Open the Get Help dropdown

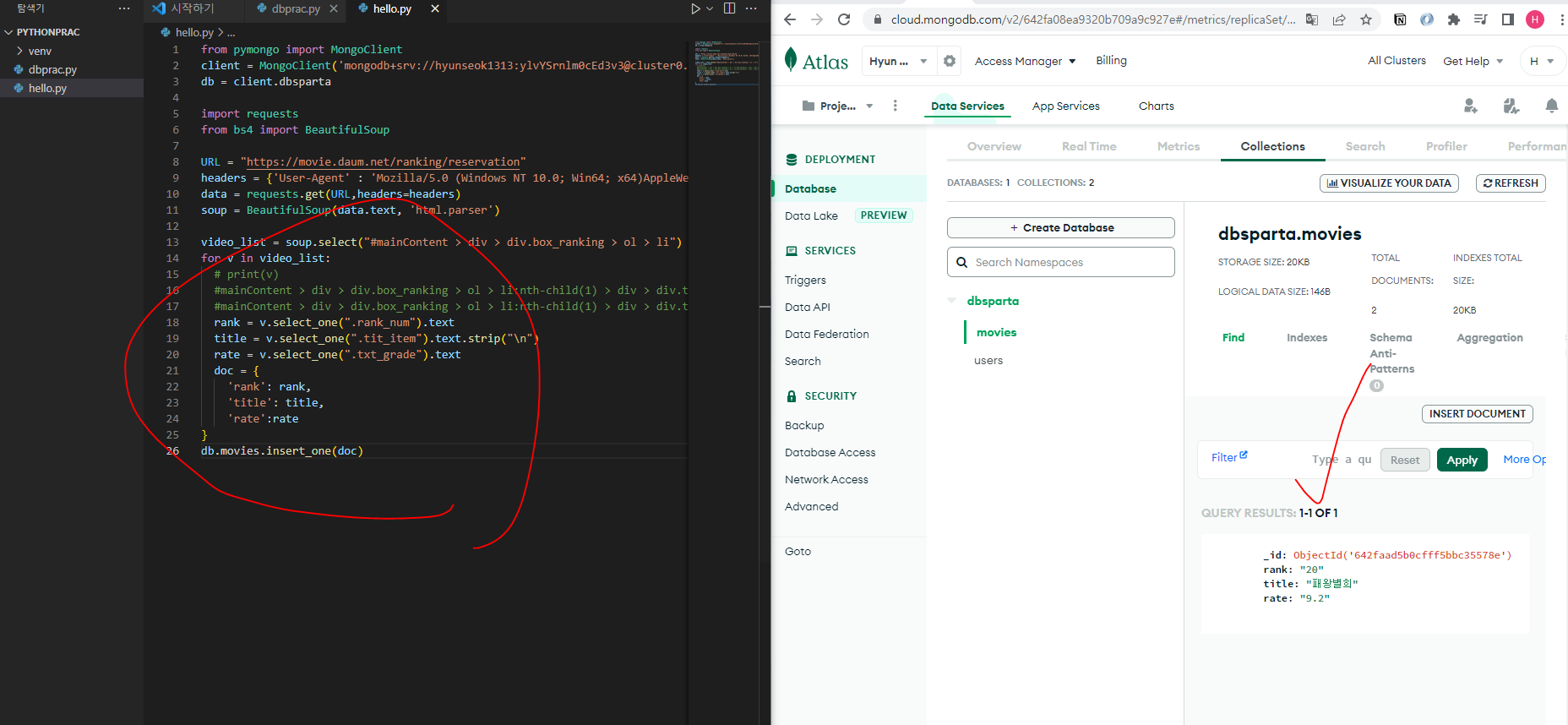(x=1473, y=61)
